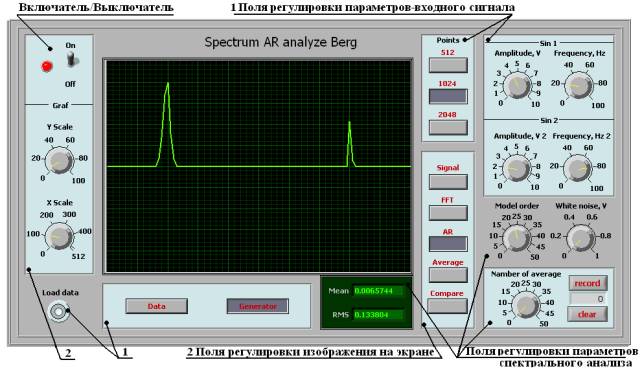Click the Compare button
The width and height of the screenshot is (642, 373).
(447, 306)
